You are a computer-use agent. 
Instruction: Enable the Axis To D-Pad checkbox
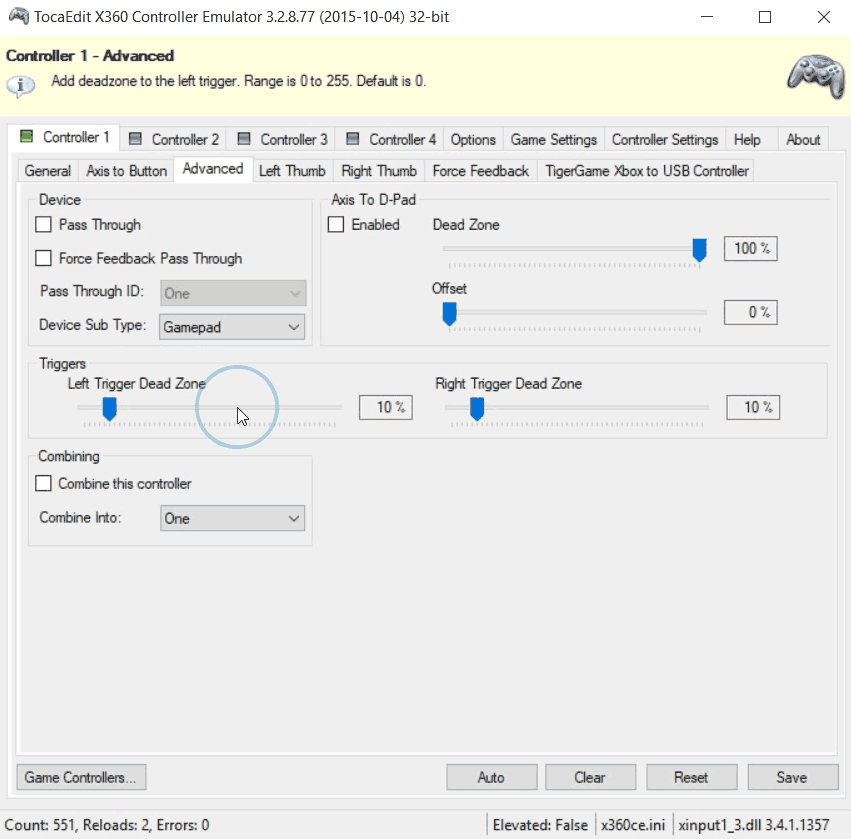tap(336, 225)
